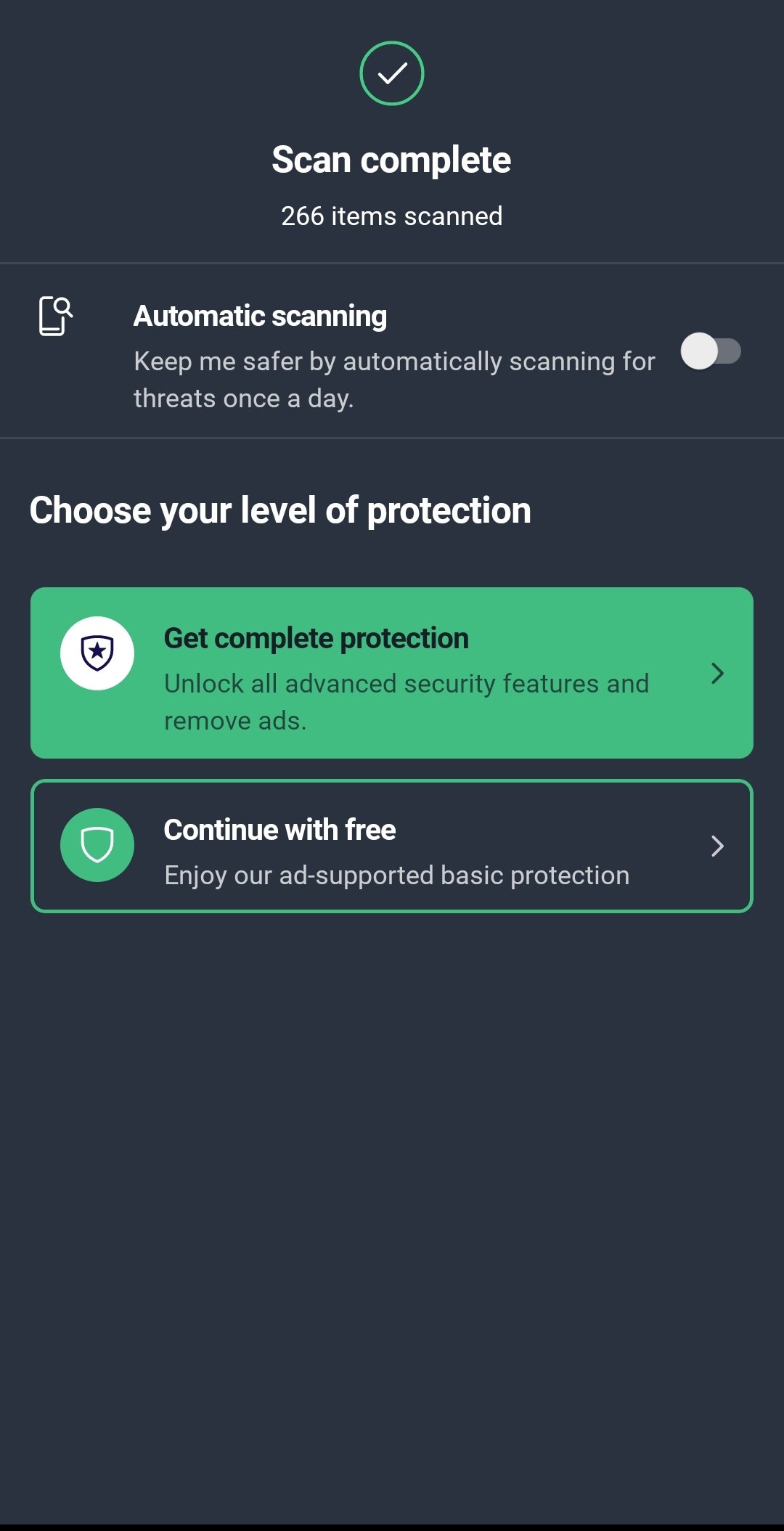Open the Get complete protection chevron arrow
Screen dimensions: 784x1531
tap(717, 673)
